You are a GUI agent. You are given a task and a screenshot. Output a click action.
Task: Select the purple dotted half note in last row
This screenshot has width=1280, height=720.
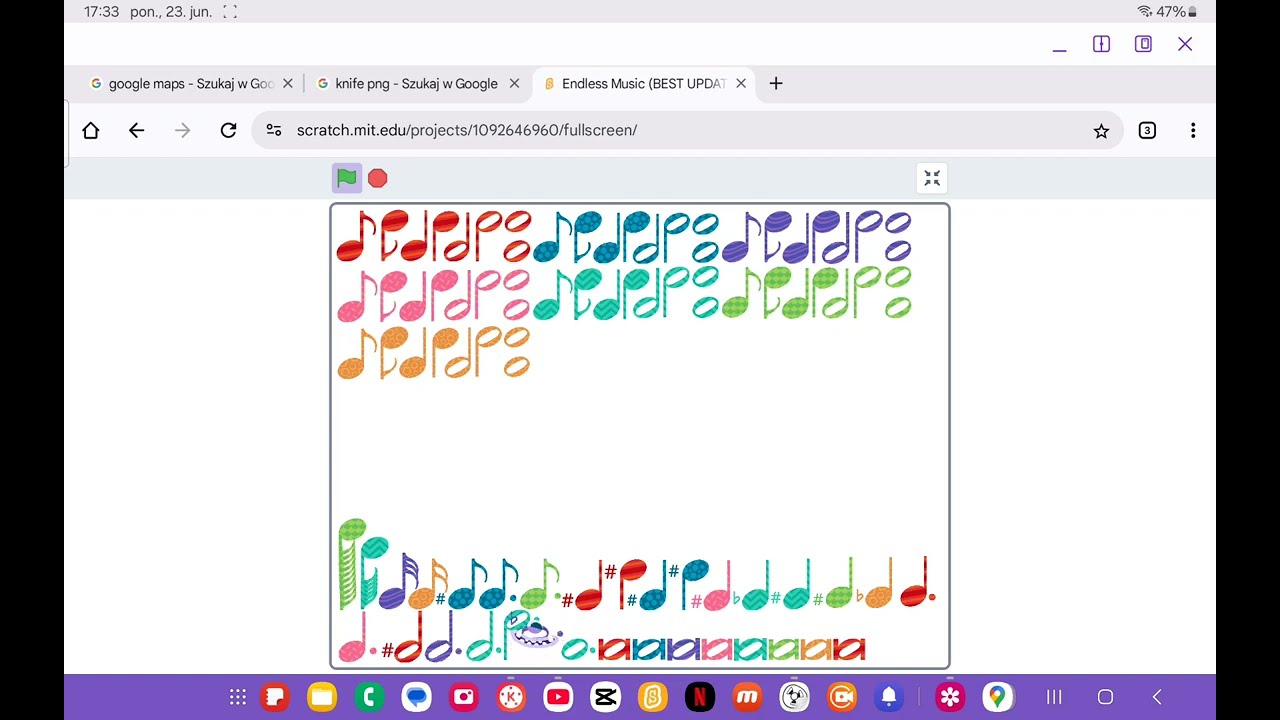[x=443, y=638]
